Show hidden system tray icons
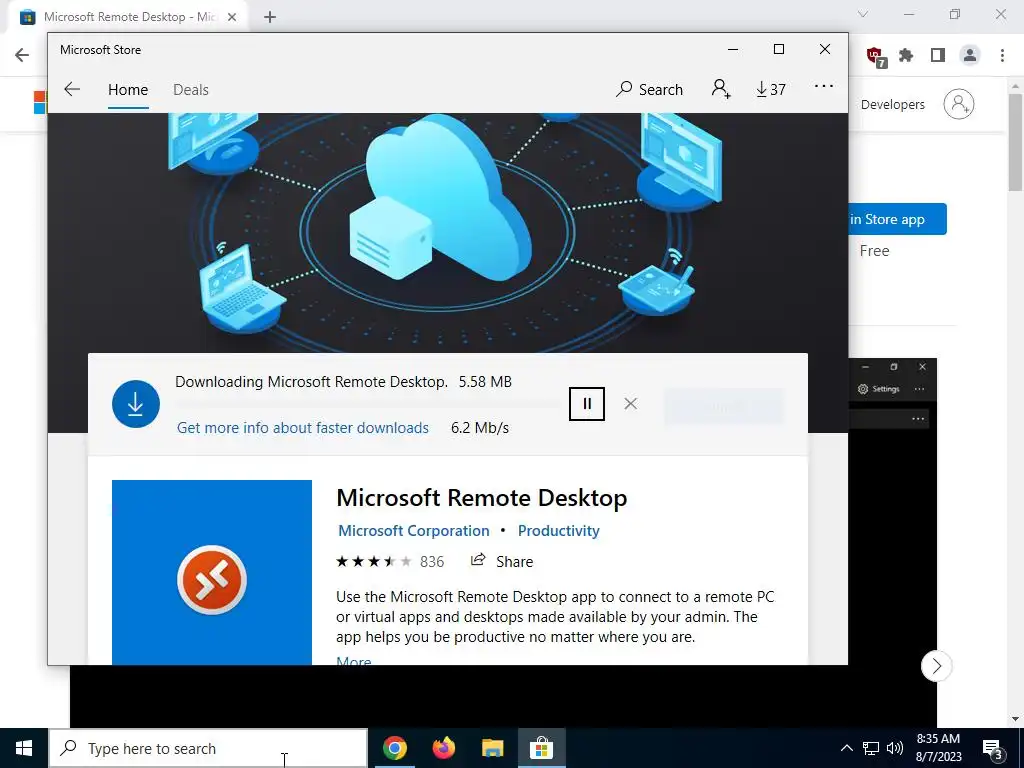The width and height of the screenshot is (1024, 768). pyautogui.click(x=846, y=748)
